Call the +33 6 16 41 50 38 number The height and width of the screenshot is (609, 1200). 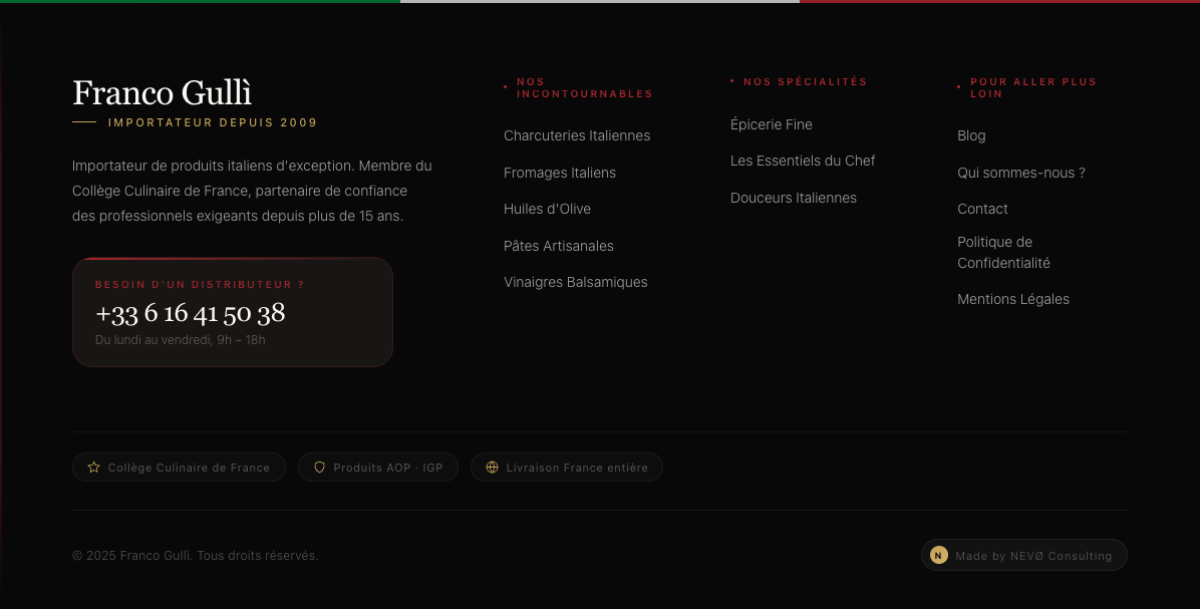click(x=190, y=313)
